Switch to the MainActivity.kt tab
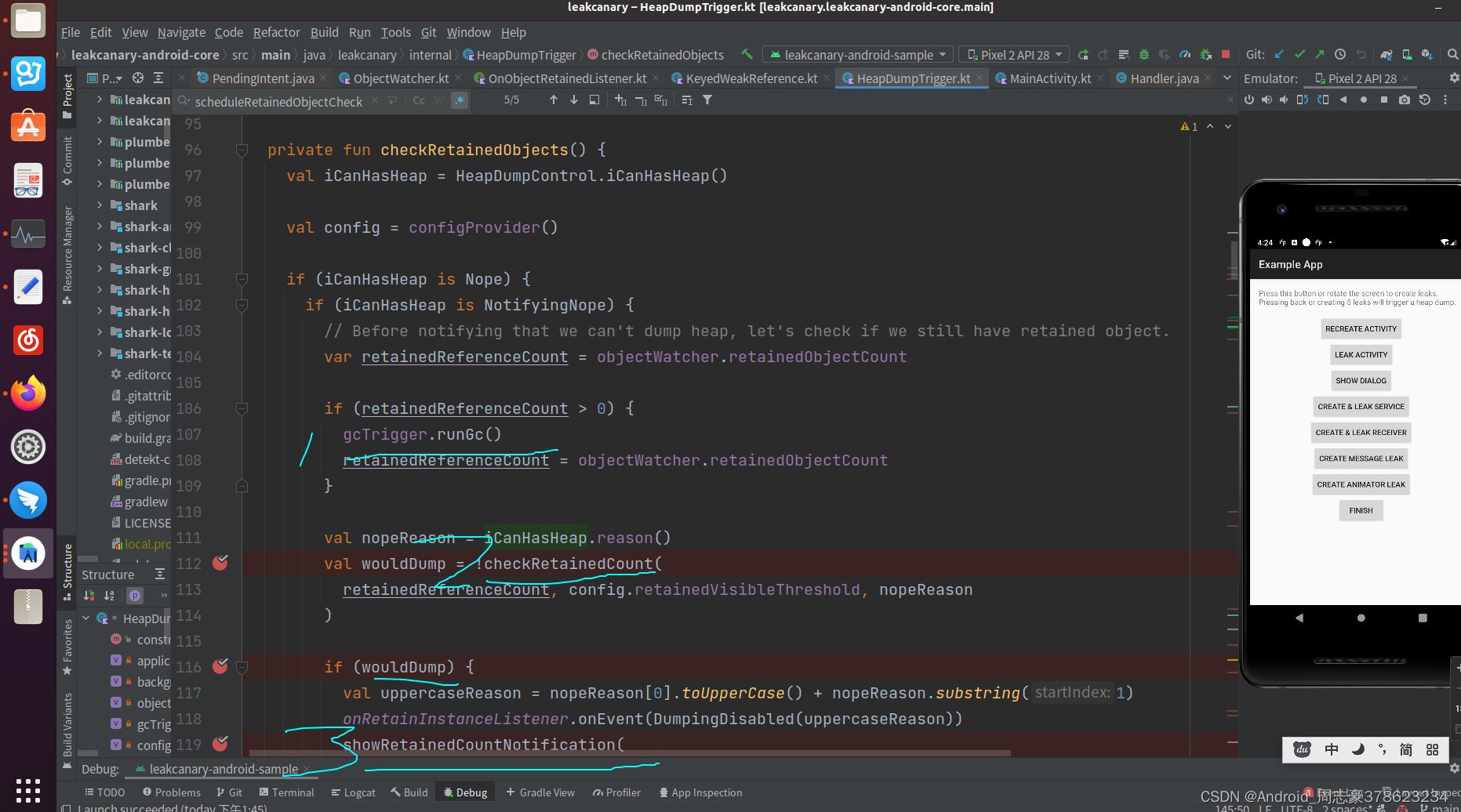1461x812 pixels. tap(1050, 78)
